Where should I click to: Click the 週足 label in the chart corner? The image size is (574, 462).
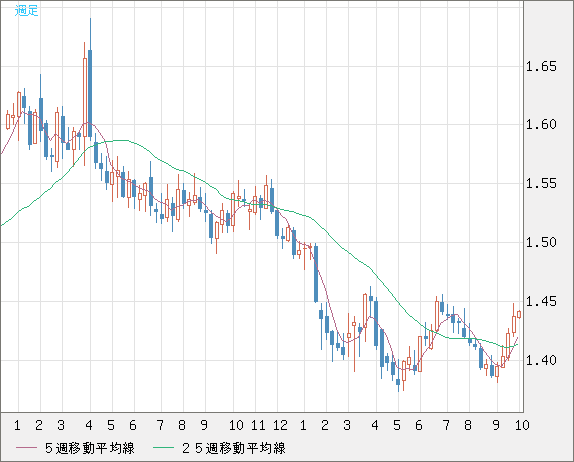tap(26, 10)
